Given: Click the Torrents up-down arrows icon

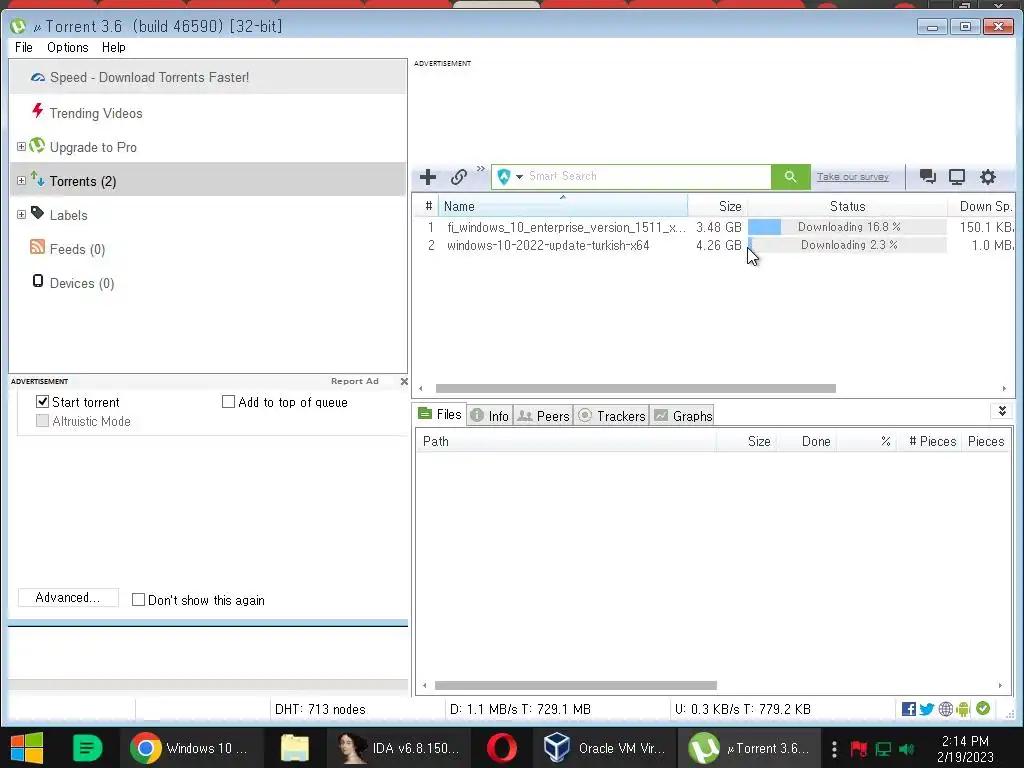Looking at the screenshot, I should point(37,179).
